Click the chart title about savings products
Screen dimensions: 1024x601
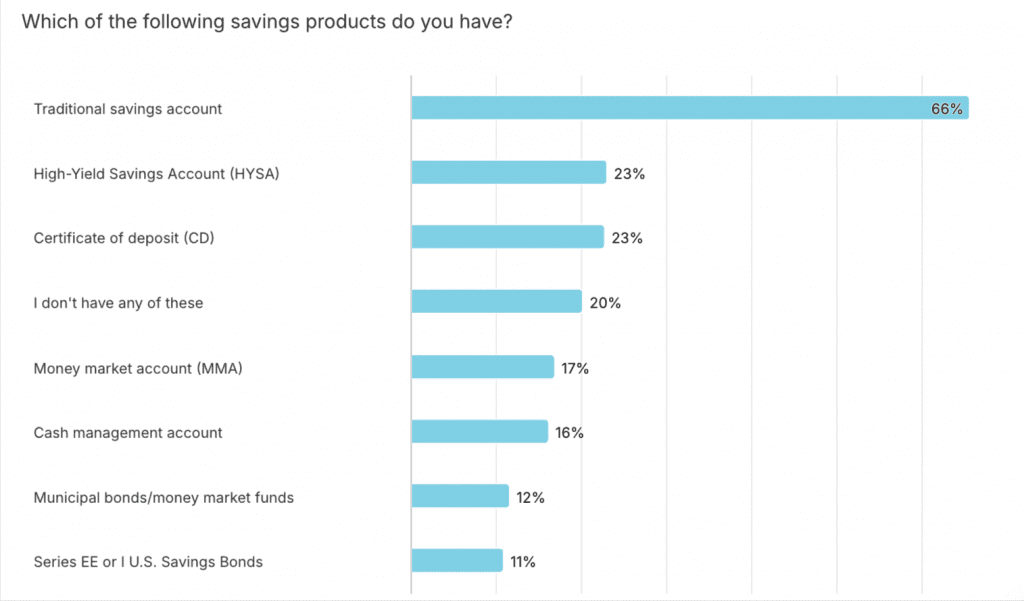(x=267, y=21)
